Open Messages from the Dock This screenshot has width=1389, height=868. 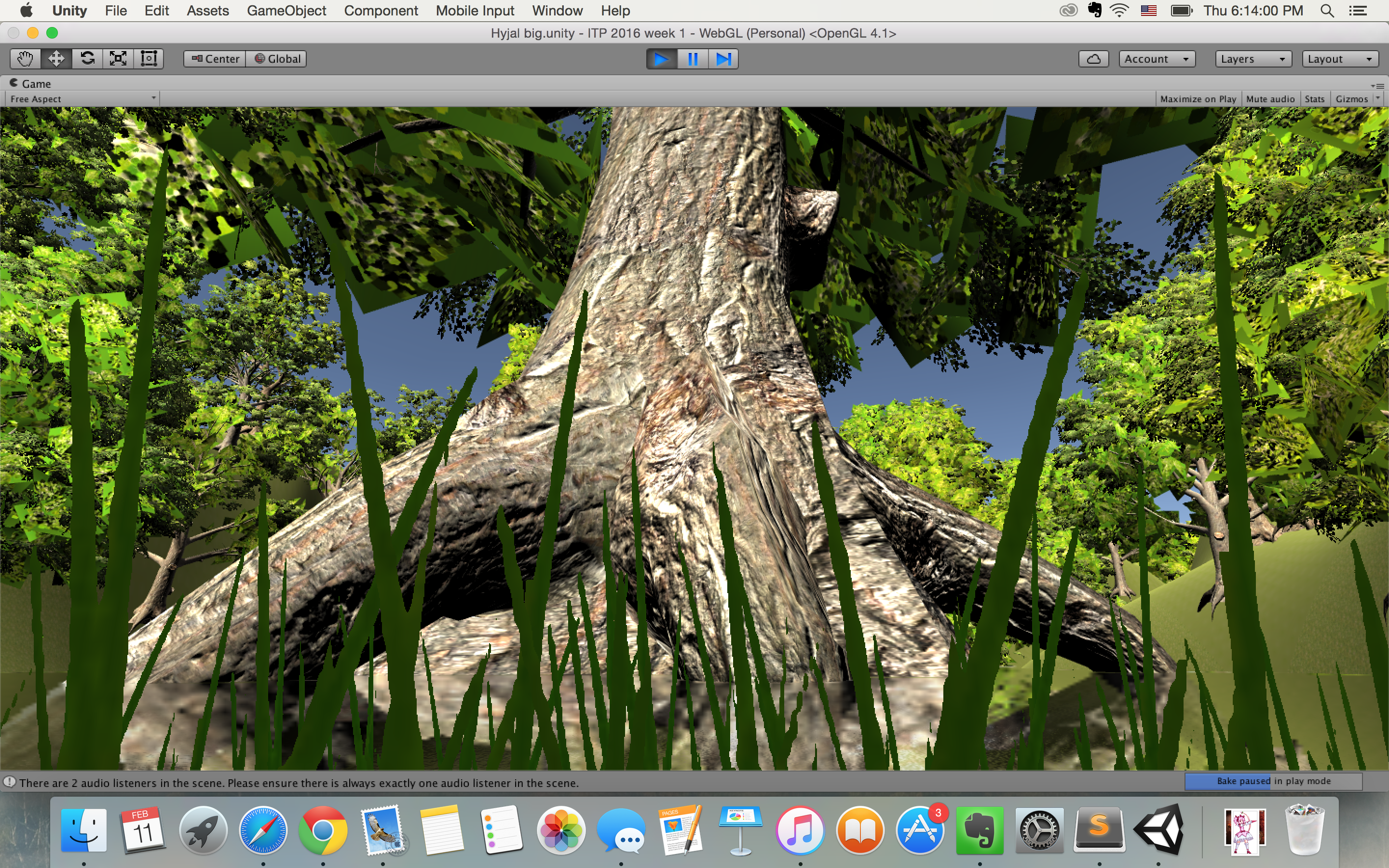(621, 830)
